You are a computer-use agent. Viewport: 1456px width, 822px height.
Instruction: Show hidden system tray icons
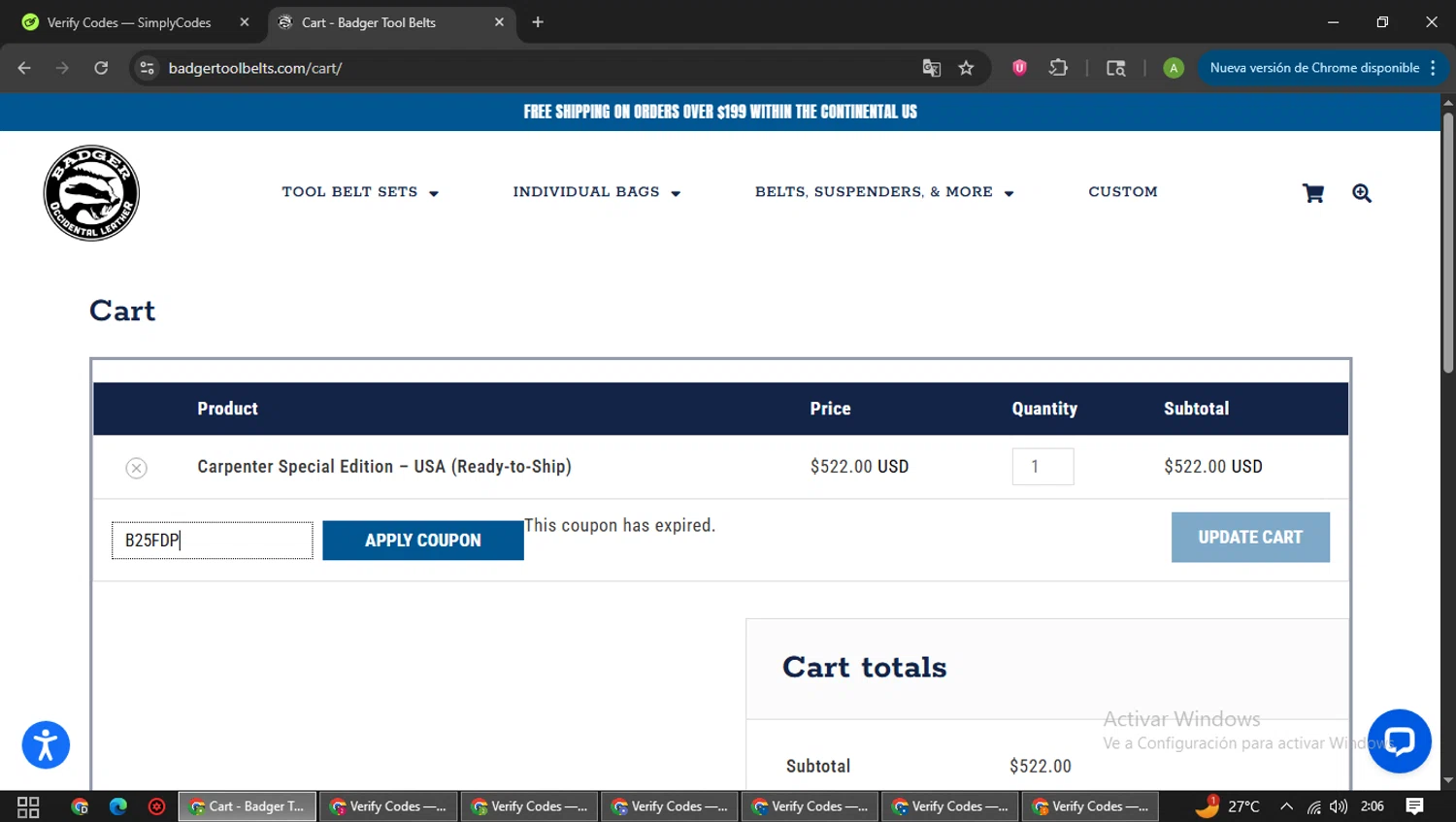pyautogui.click(x=1286, y=806)
